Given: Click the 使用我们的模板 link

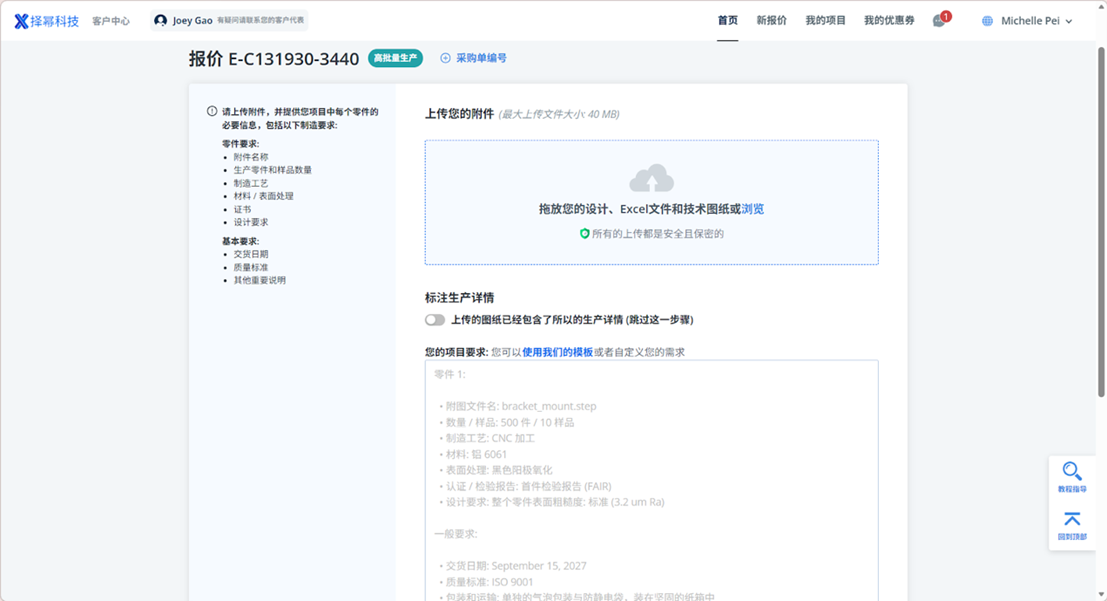Looking at the screenshot, I should click(x=557, y=352).
